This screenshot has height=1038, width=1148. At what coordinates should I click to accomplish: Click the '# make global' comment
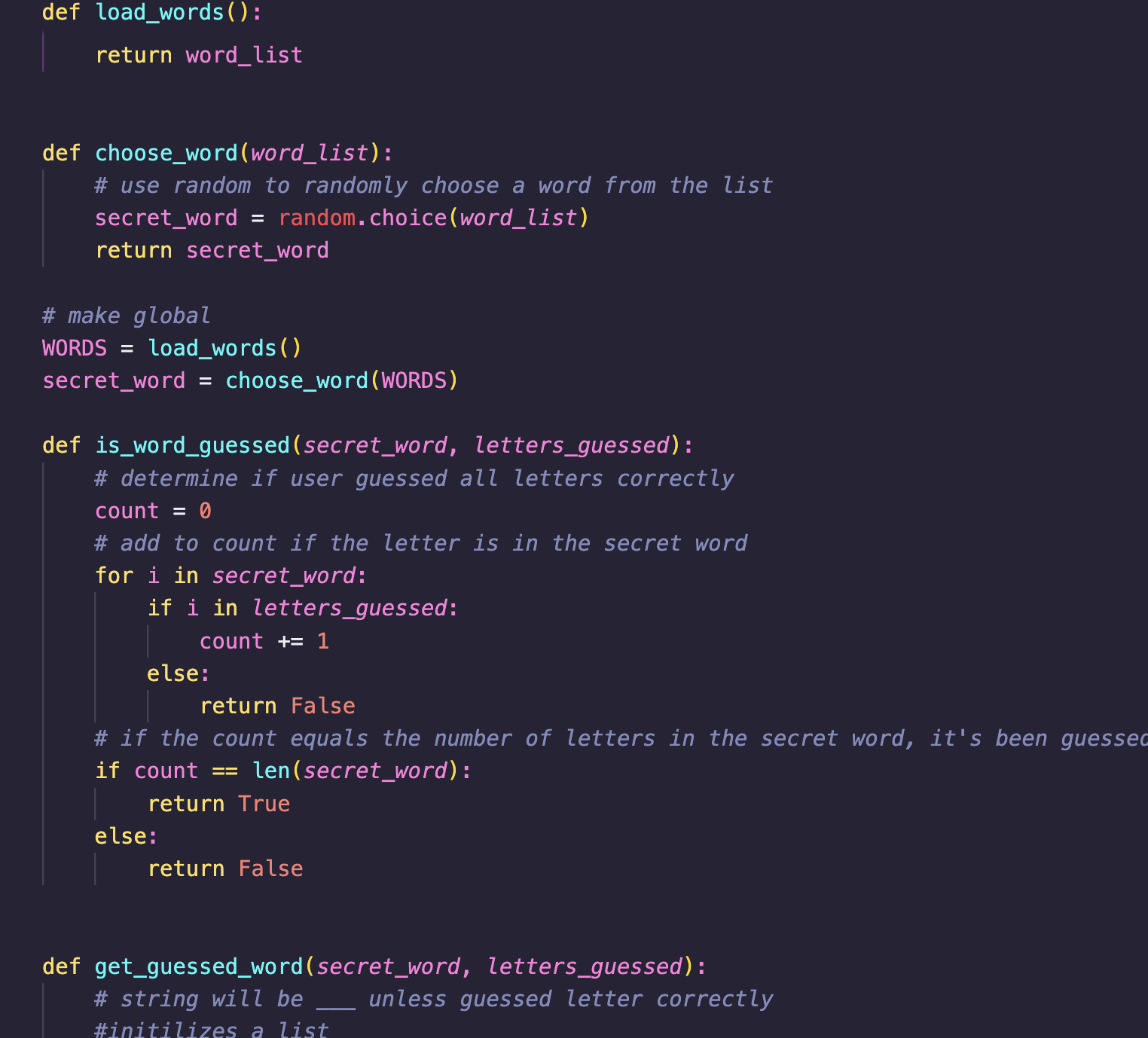126,316
